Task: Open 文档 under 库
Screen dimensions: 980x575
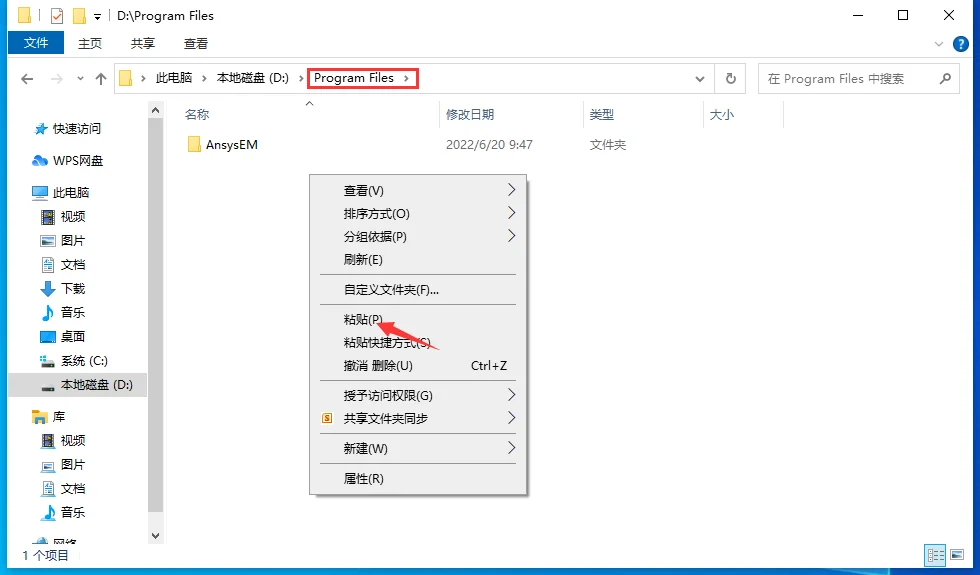Action: pos(63,489)
